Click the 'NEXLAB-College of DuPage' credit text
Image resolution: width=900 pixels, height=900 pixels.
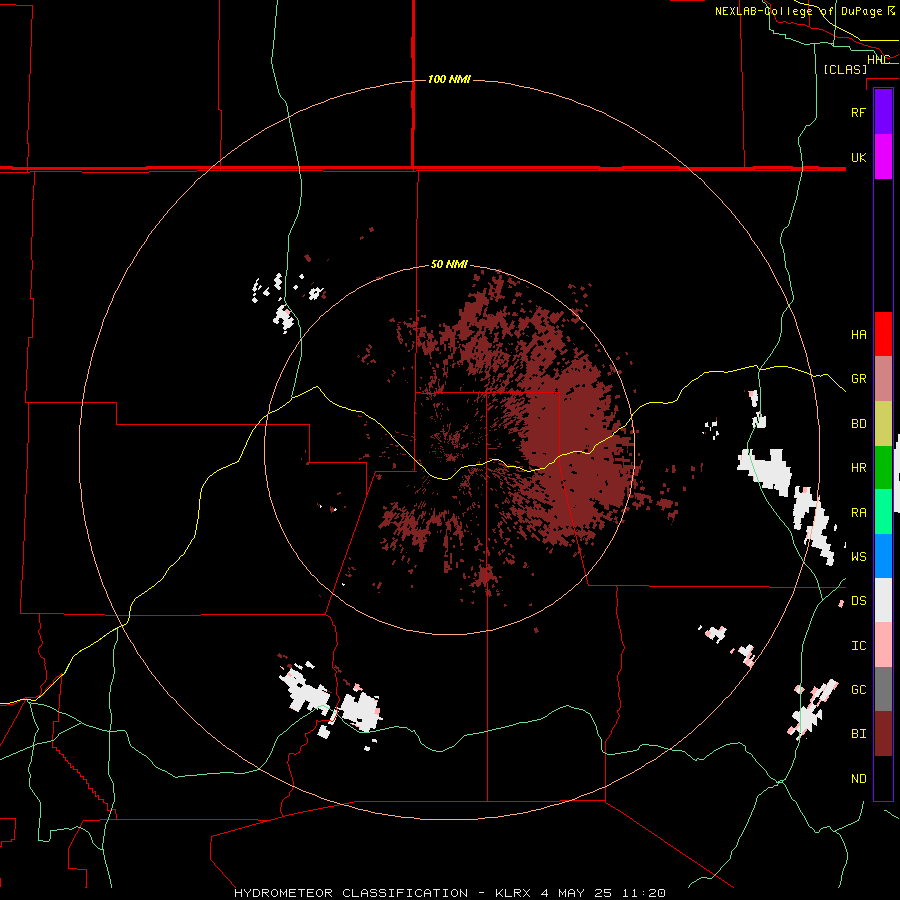(799, 11)
